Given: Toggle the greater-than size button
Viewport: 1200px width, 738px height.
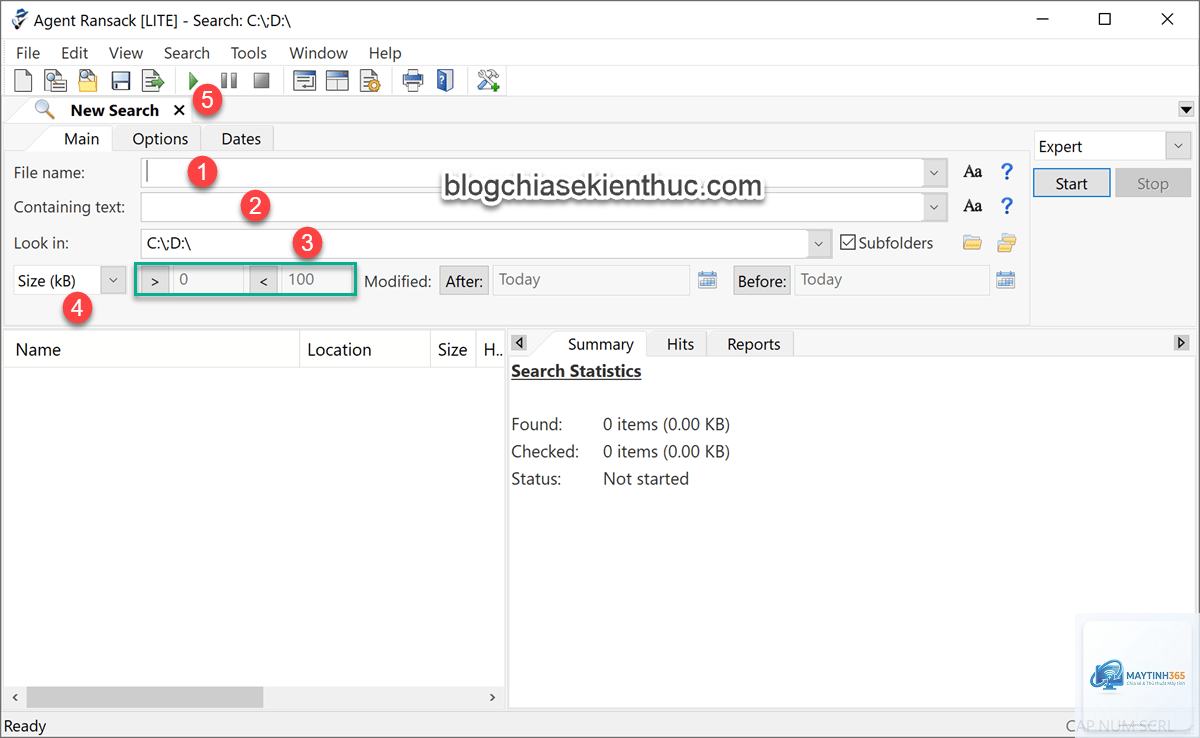Looking at the screenshot, I should point(154,281).
